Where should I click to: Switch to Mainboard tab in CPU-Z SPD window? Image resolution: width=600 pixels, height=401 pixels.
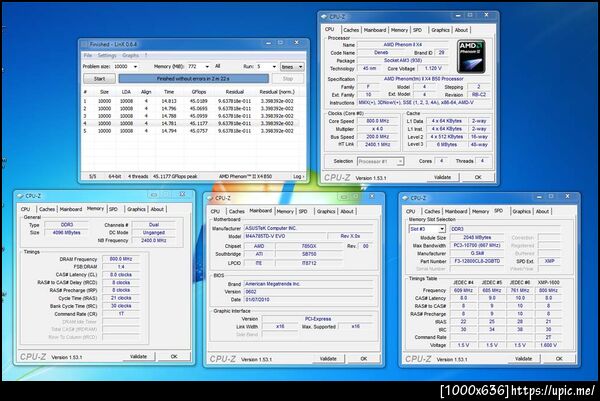[456, 211]
